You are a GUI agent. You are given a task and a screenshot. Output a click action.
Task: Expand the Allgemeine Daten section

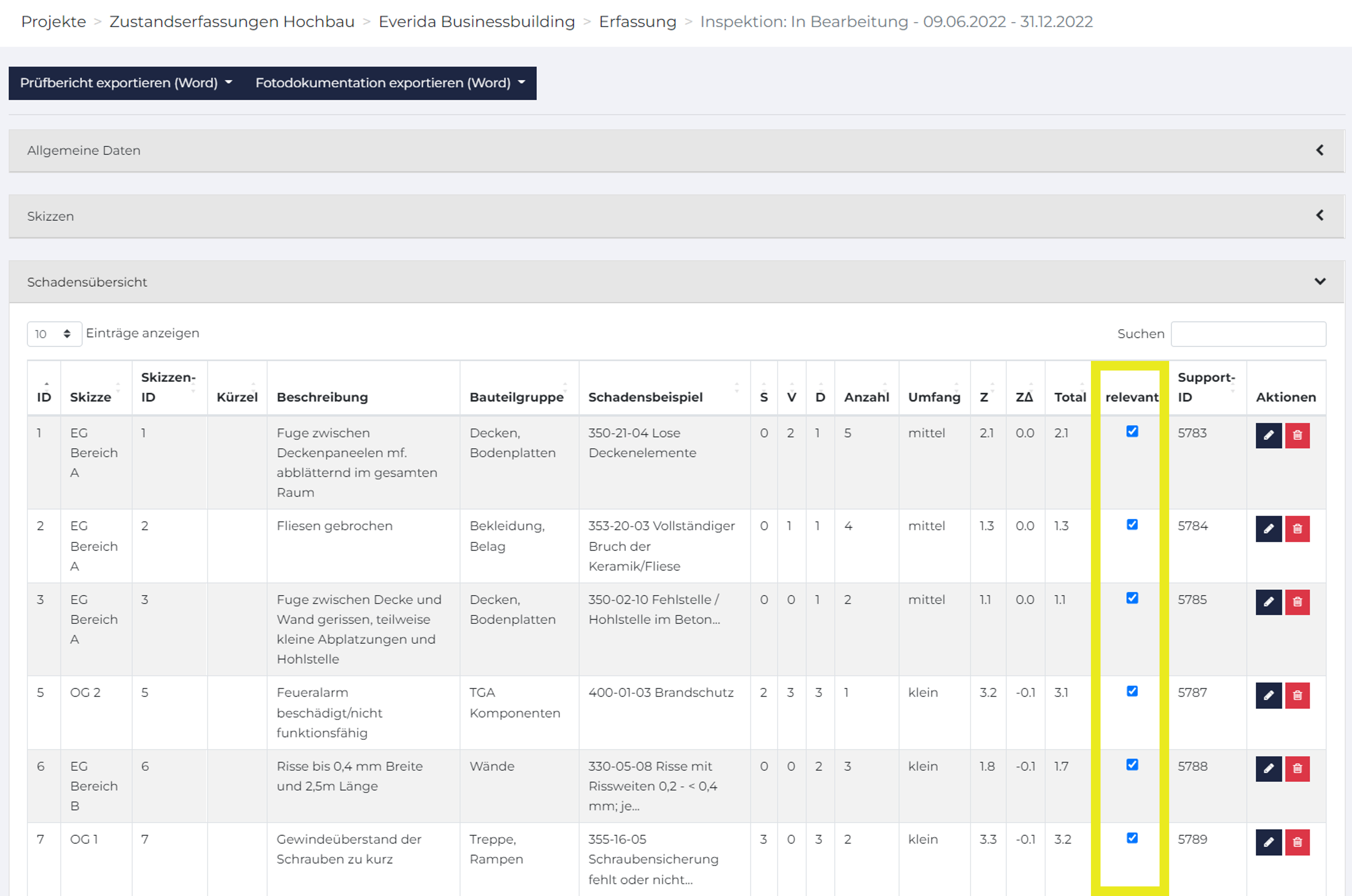point(677,151)
